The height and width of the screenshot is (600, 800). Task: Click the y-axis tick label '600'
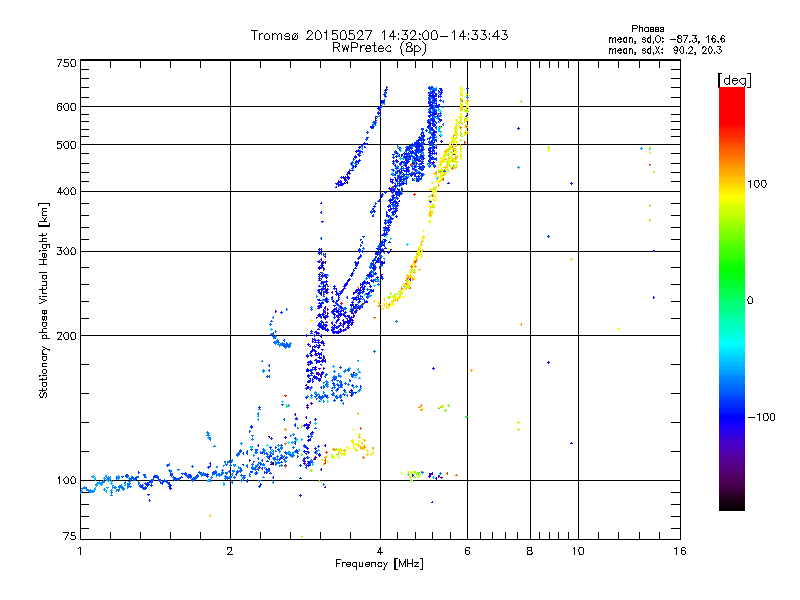click(x=66, y=107)
